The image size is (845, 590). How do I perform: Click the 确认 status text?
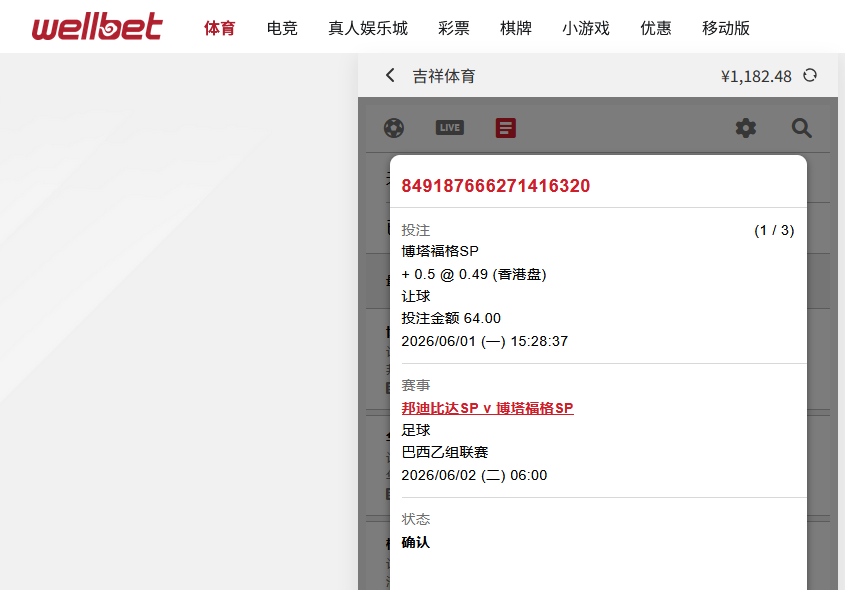pos(415,542)
